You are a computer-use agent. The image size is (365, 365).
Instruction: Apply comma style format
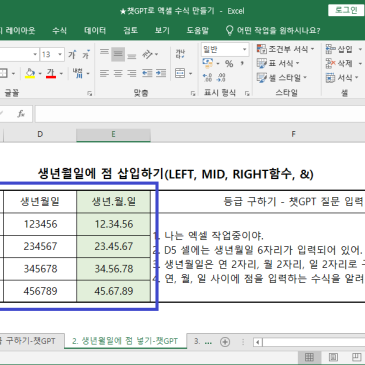click(x=242, y=63)
